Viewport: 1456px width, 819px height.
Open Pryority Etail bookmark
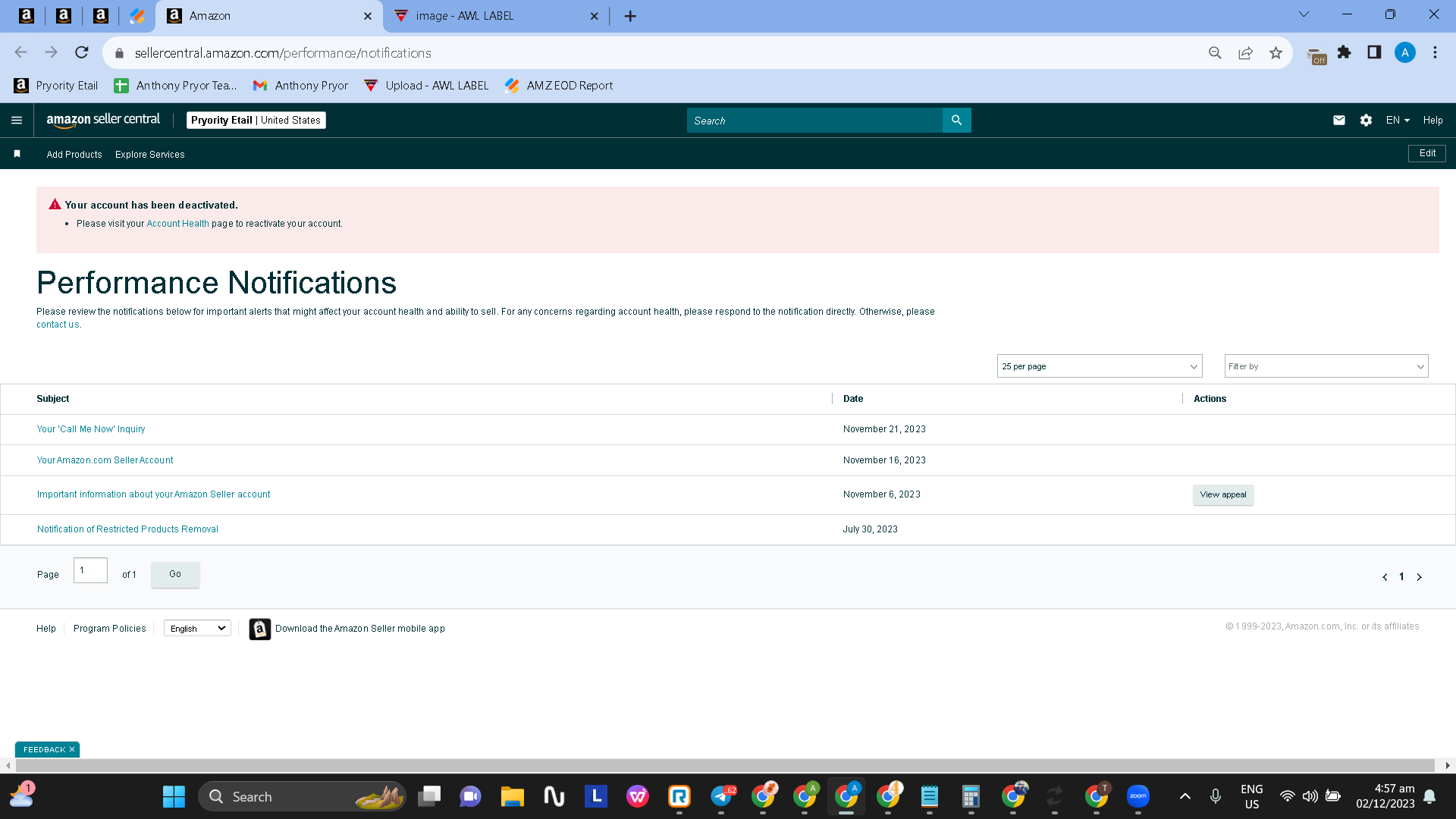(57, 86)
